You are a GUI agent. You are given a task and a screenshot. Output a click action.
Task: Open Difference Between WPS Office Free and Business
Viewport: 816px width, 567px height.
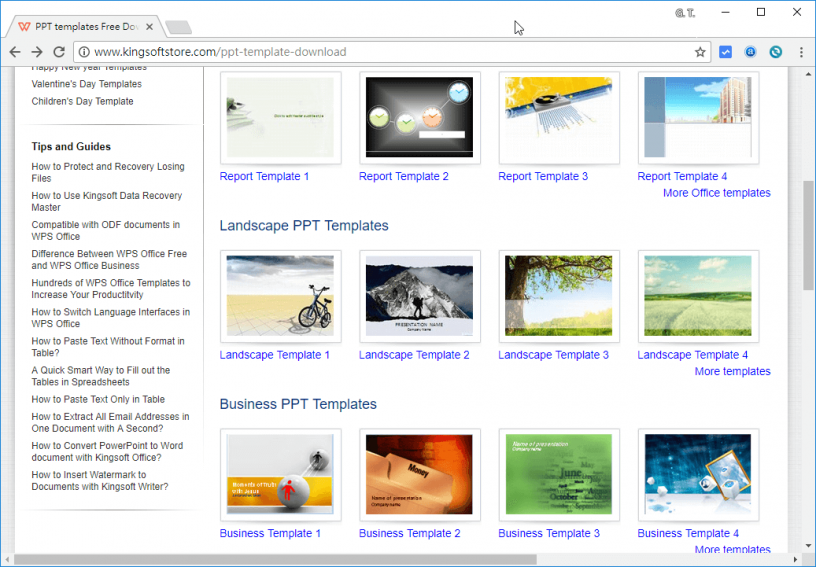click(109, 260)
